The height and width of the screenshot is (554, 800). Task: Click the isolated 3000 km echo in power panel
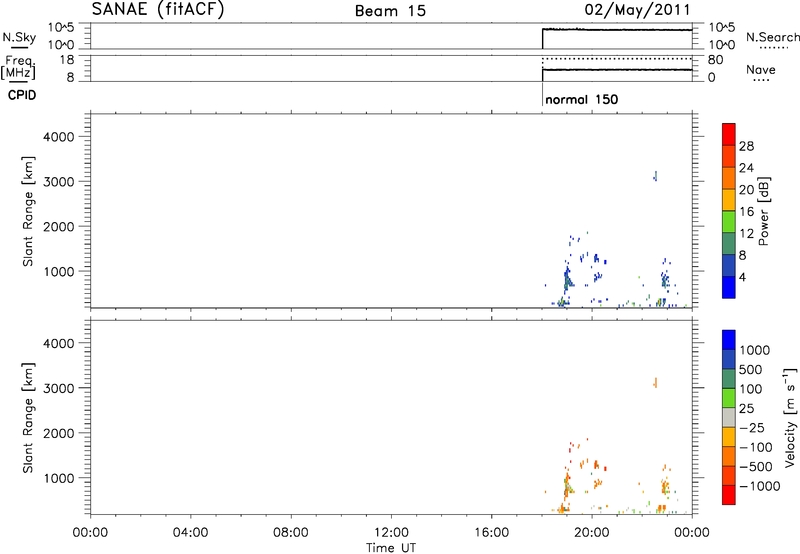click(656, 176)
